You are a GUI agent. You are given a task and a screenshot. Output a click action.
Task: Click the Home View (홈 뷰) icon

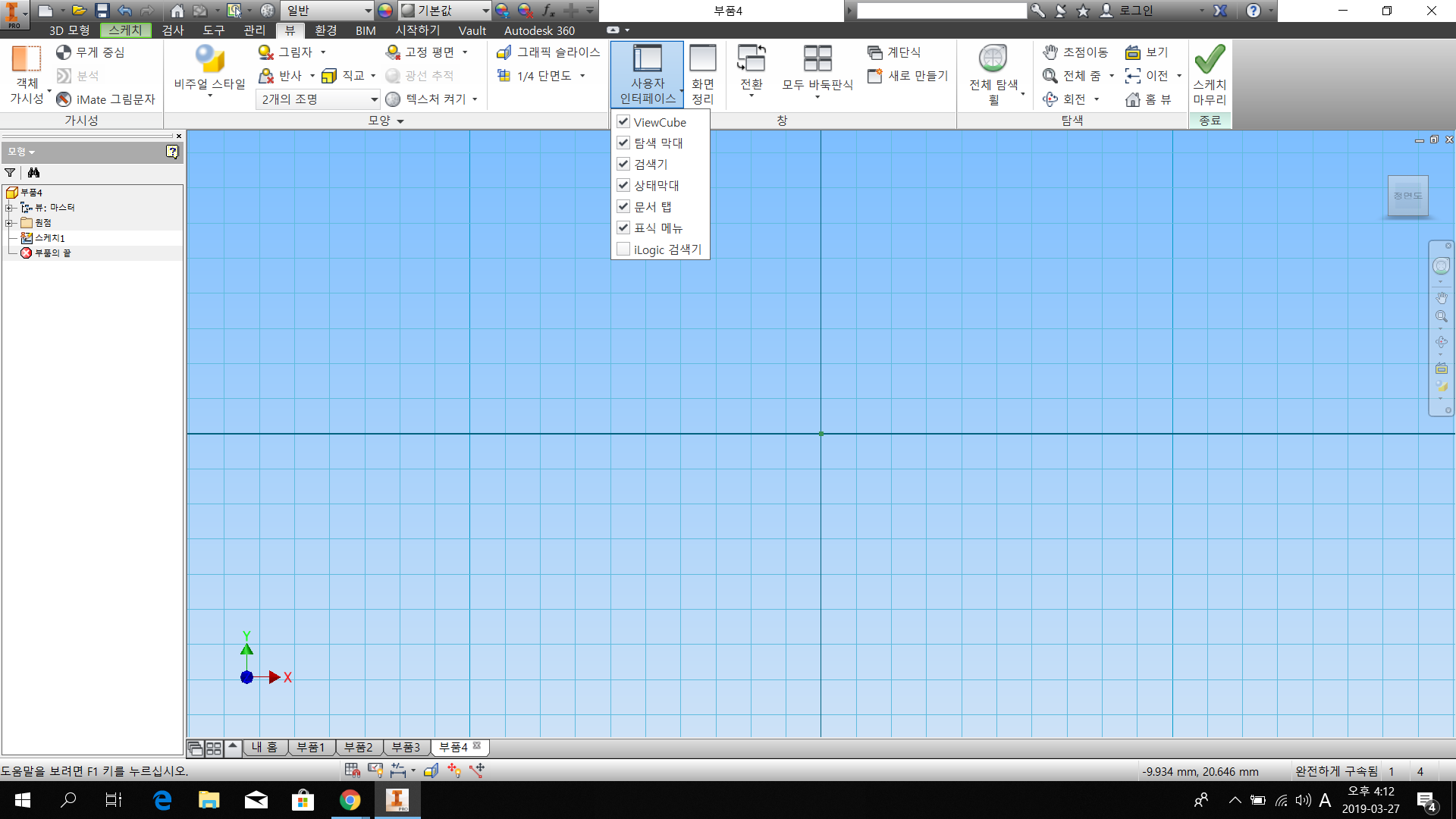click(x=1133, y=99)
